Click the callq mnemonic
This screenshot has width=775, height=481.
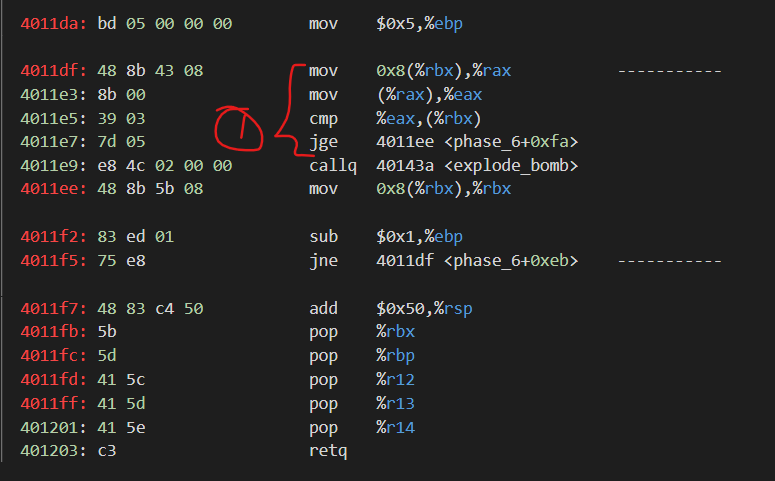(x=333, y=165)
